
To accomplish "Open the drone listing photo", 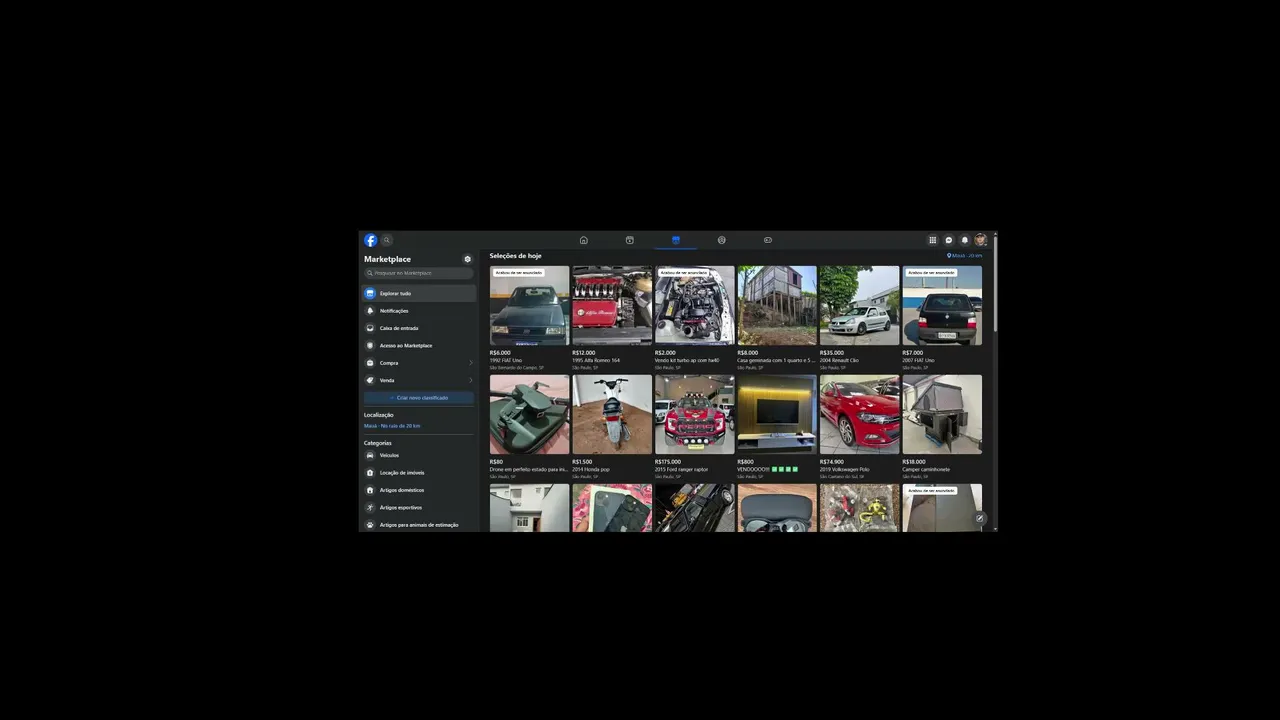I will 530,414.
